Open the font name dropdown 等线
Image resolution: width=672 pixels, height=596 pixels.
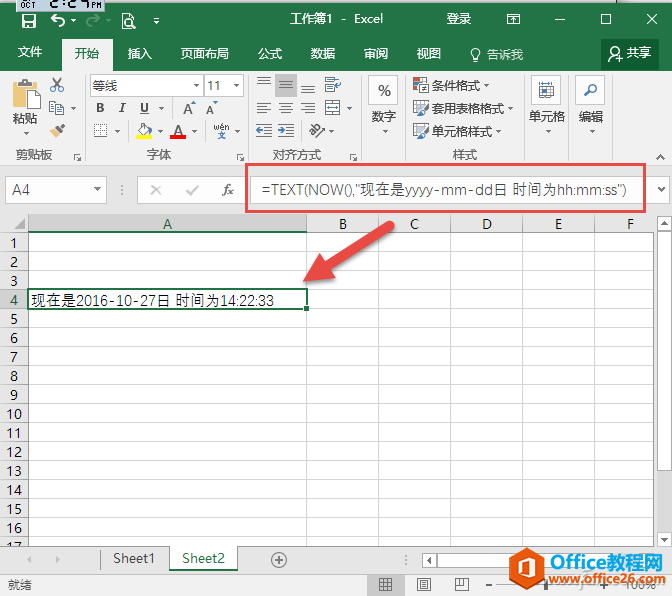coord(196,86)
